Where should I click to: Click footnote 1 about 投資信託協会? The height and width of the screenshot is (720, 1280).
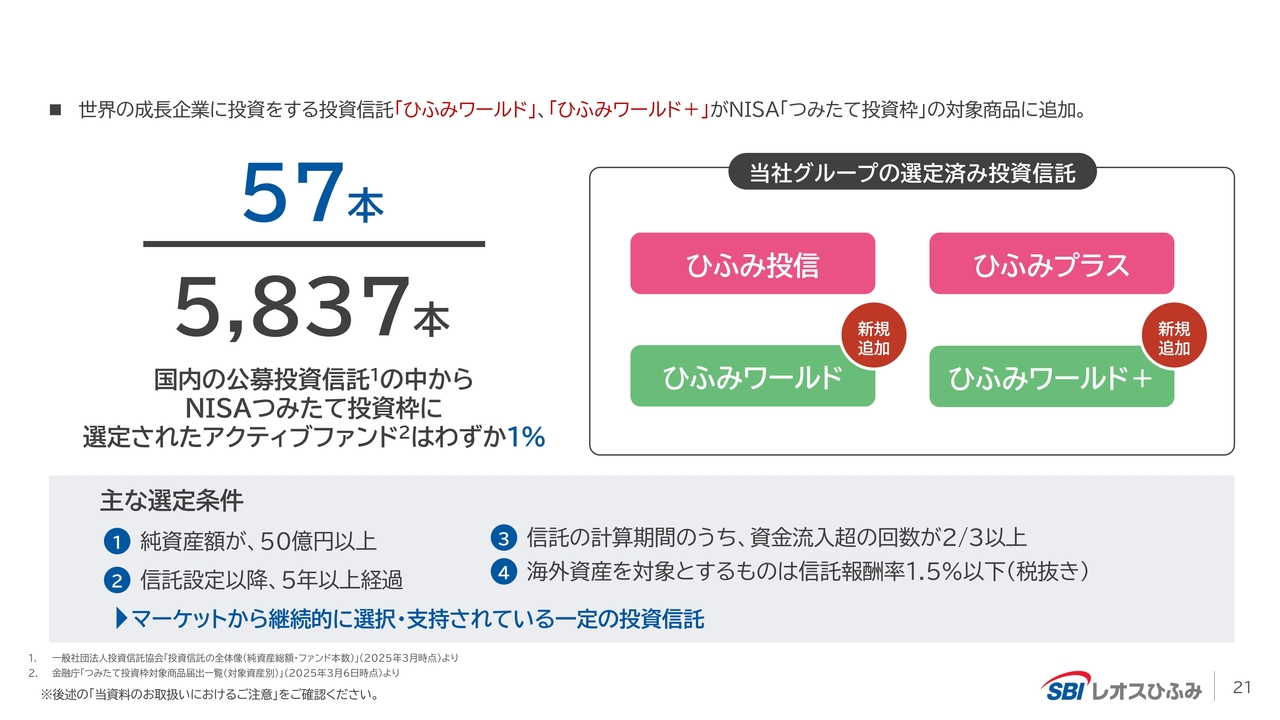(x=255, y=658)
